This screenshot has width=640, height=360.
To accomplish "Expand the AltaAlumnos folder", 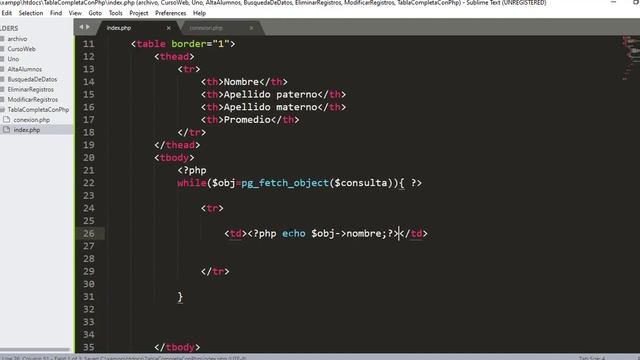I will pyautogui.click(x=24, y=69).
